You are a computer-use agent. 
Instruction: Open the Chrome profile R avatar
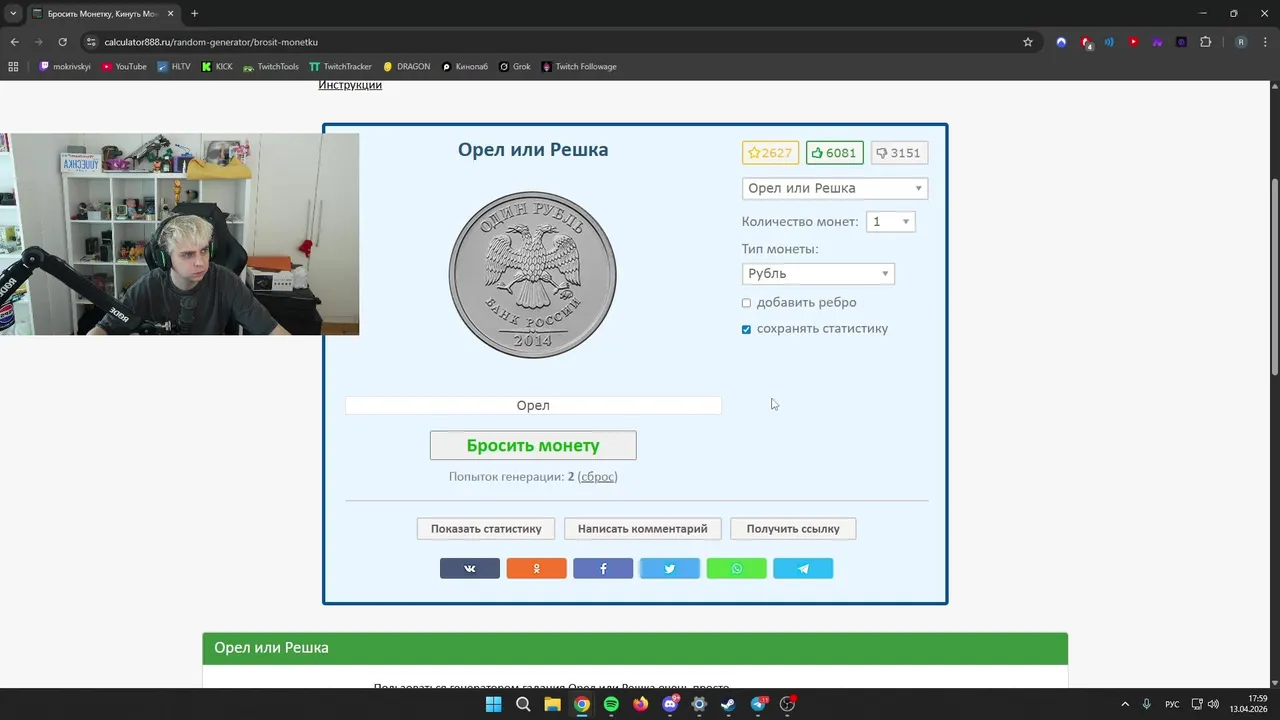pos(1241,42)
